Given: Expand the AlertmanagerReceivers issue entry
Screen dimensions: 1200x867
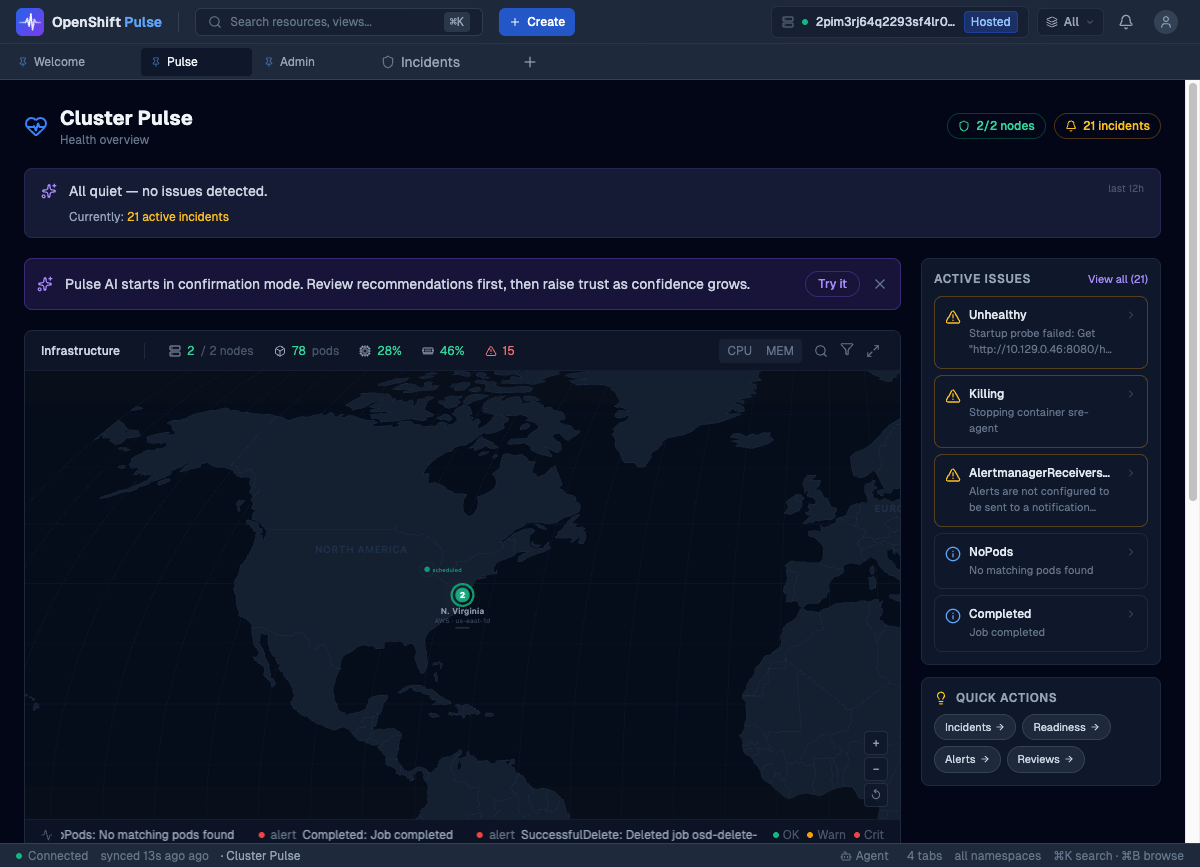Looking at the screenshot, I should (x=1040, y=490).
